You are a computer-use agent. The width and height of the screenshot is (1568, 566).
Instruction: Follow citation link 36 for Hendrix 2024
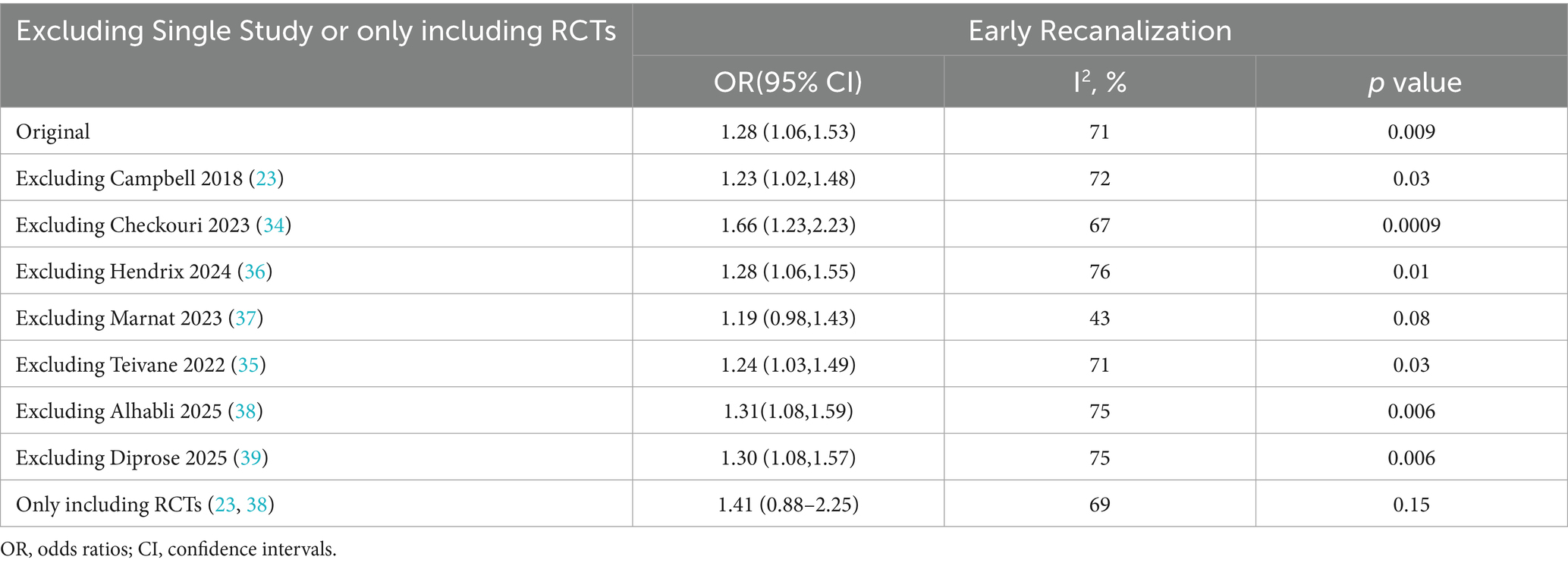tap(255, 272)
